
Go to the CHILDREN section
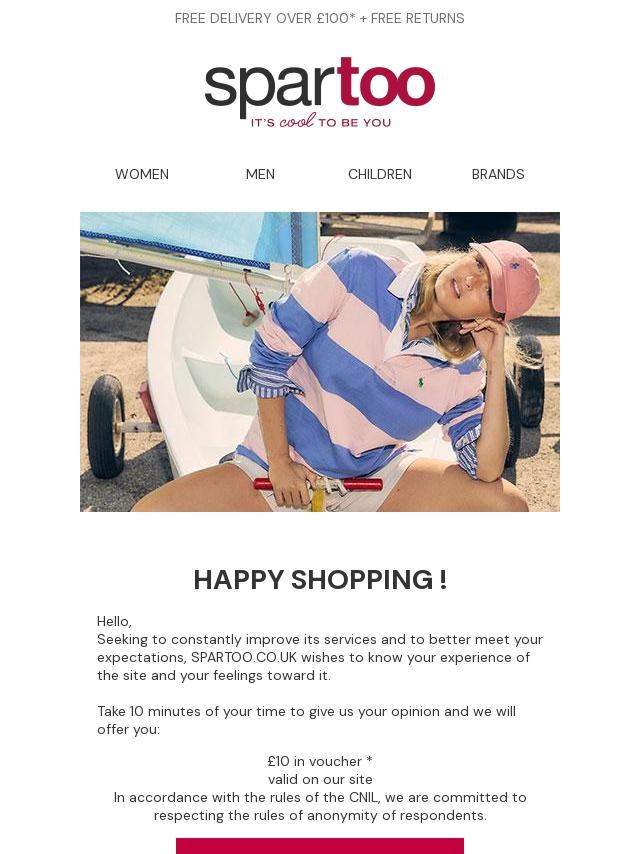pos(380,174)
